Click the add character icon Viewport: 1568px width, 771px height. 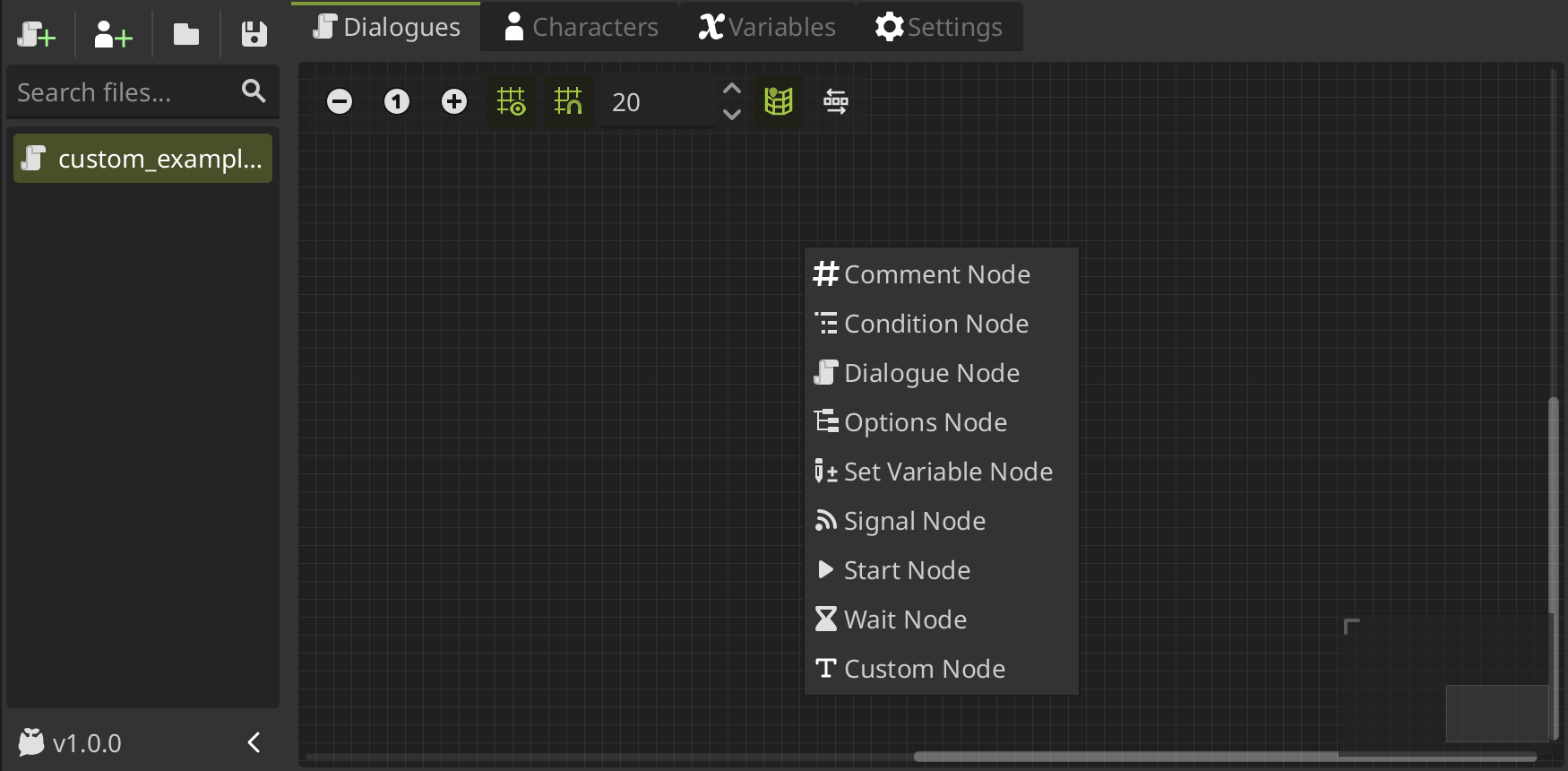(114, 35)
